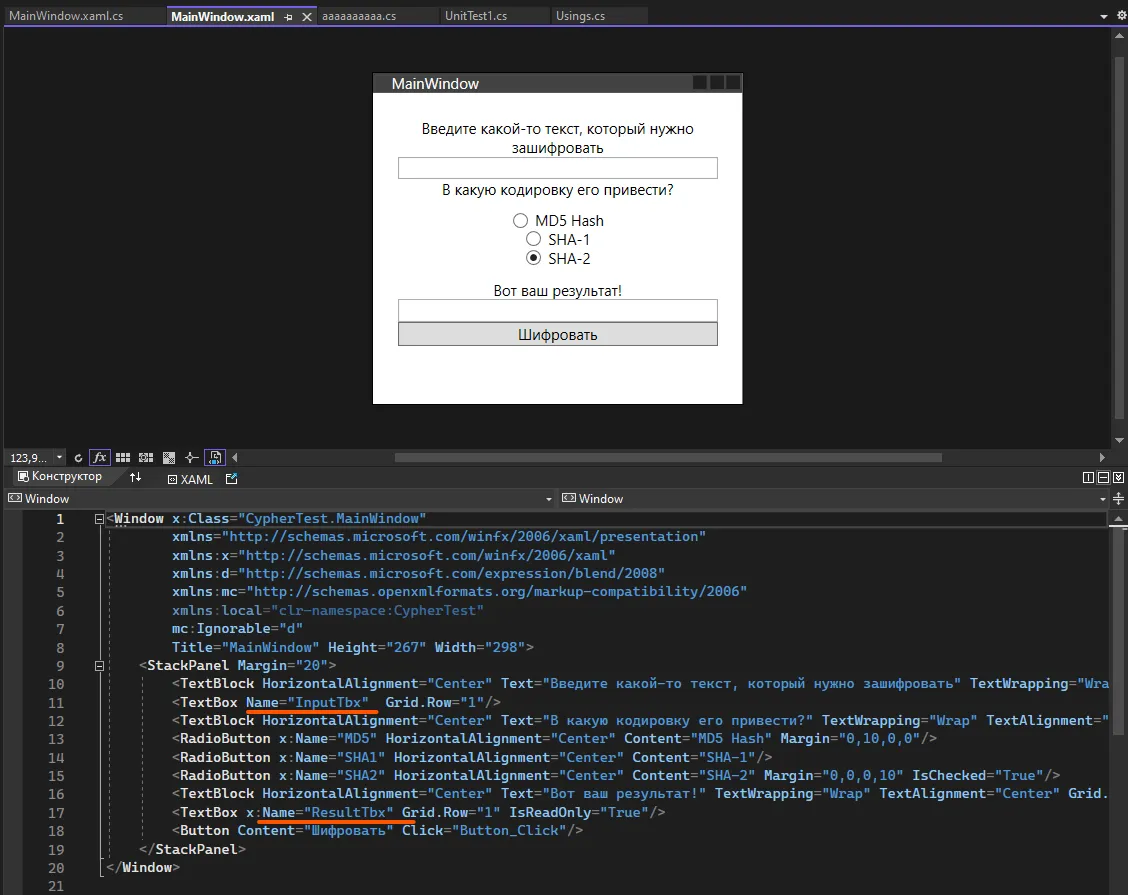The width and height of the screenshot is (1128, 895).
Task: Toggle the platform-only controls designer icon
Action: click(215, 458)
